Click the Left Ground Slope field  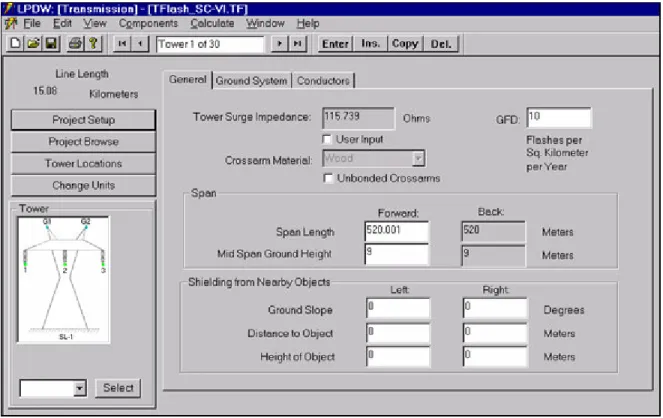pos(398,308)
